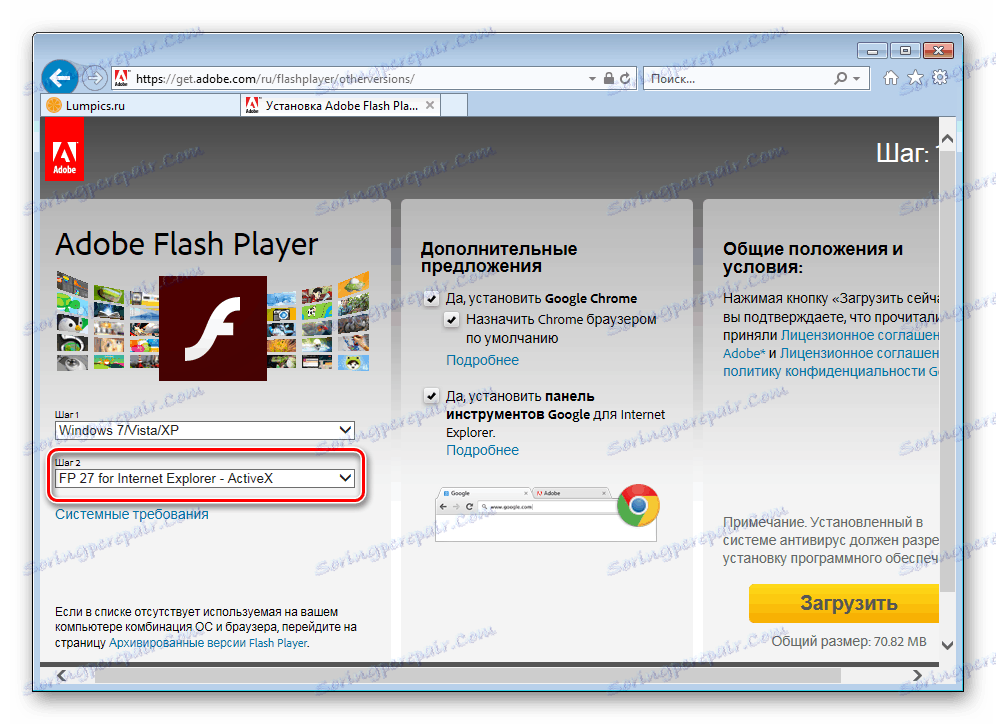Open the Лицензионное соглашение Adobe link

831,344
